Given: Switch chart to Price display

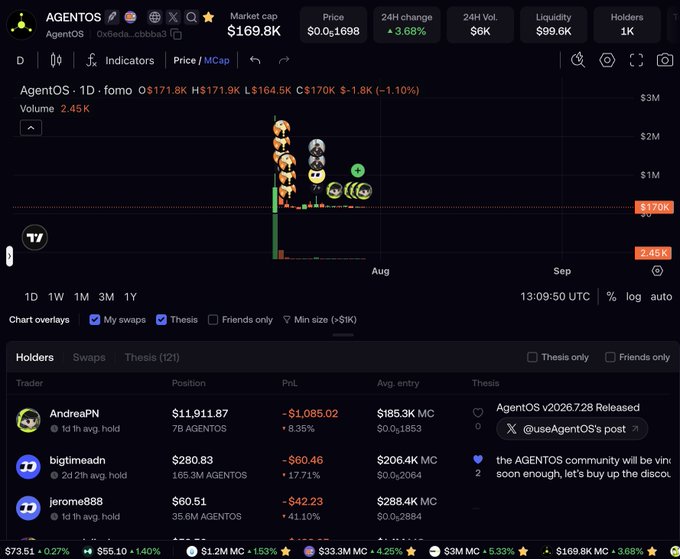Looking at the screenshot, I should pos(184,60).
